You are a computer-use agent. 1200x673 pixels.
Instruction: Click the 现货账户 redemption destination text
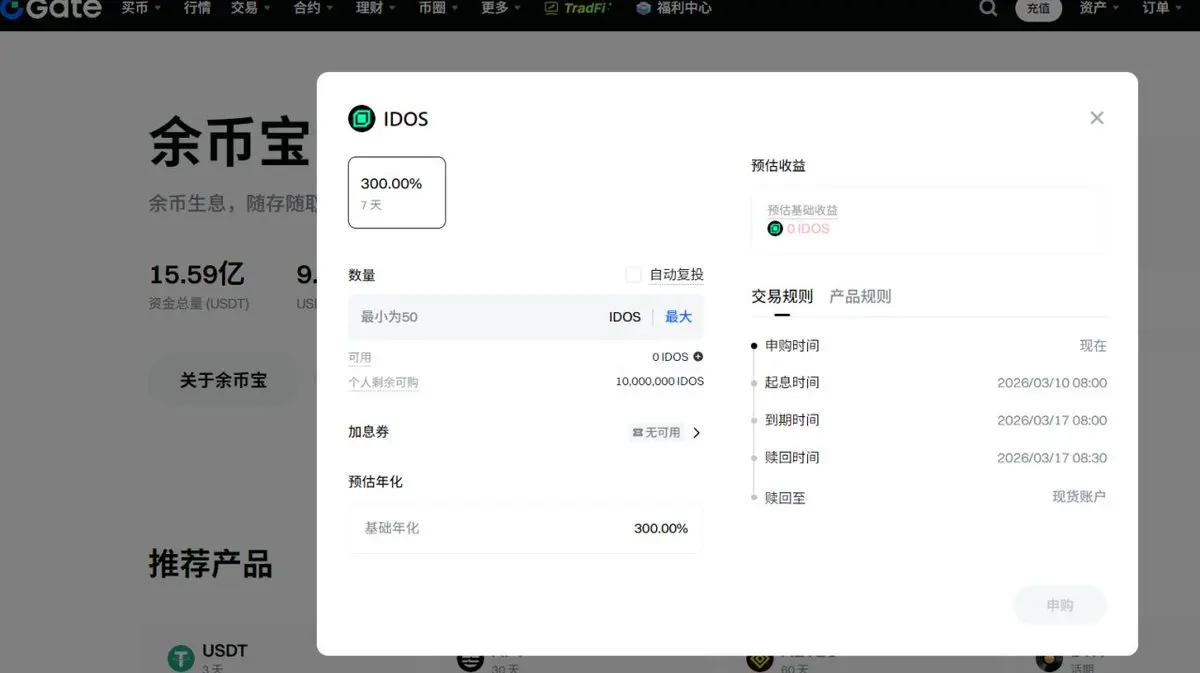[1079, 496]
